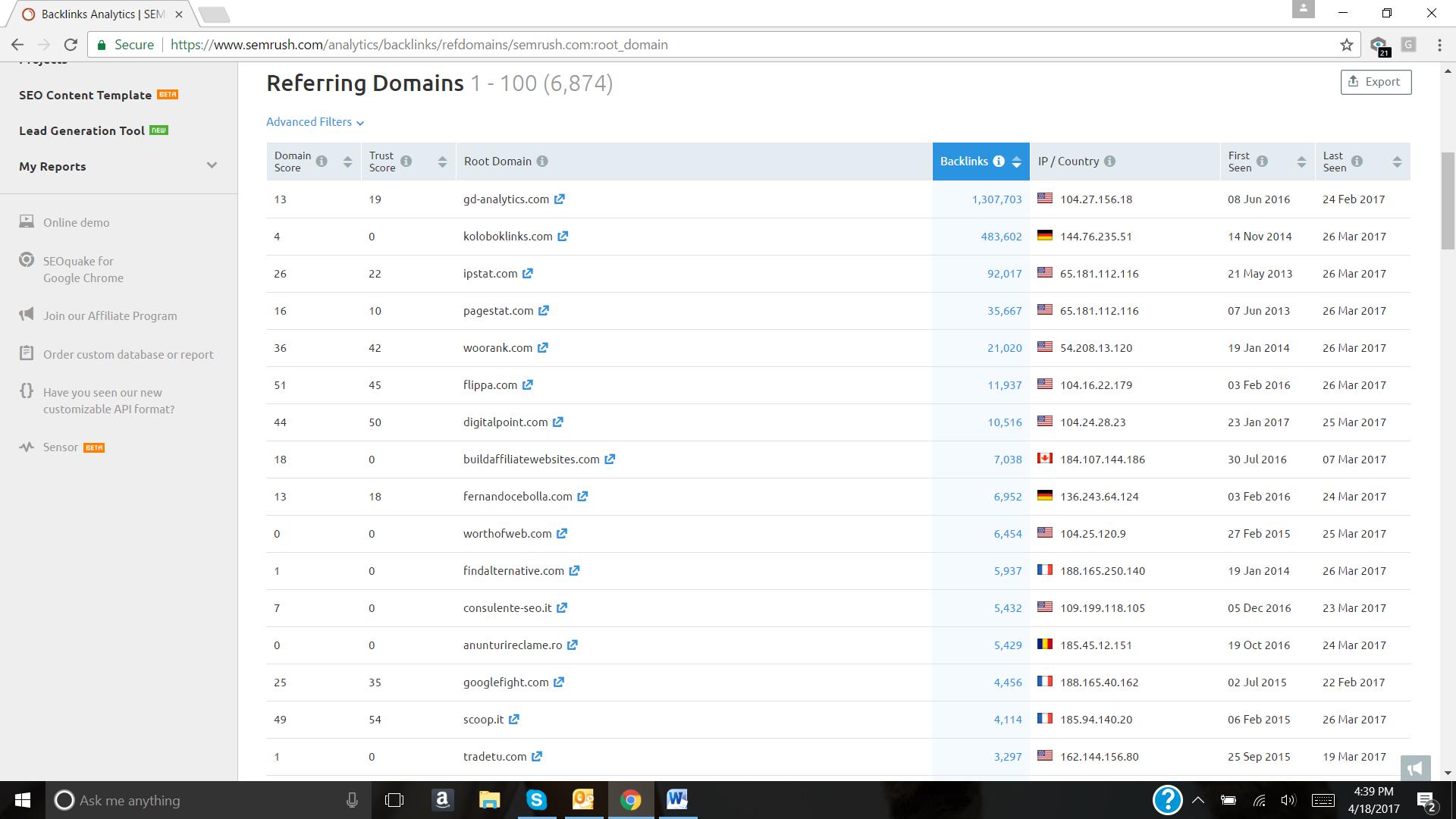Open Amazon app in taskbar

coord(442,800)
